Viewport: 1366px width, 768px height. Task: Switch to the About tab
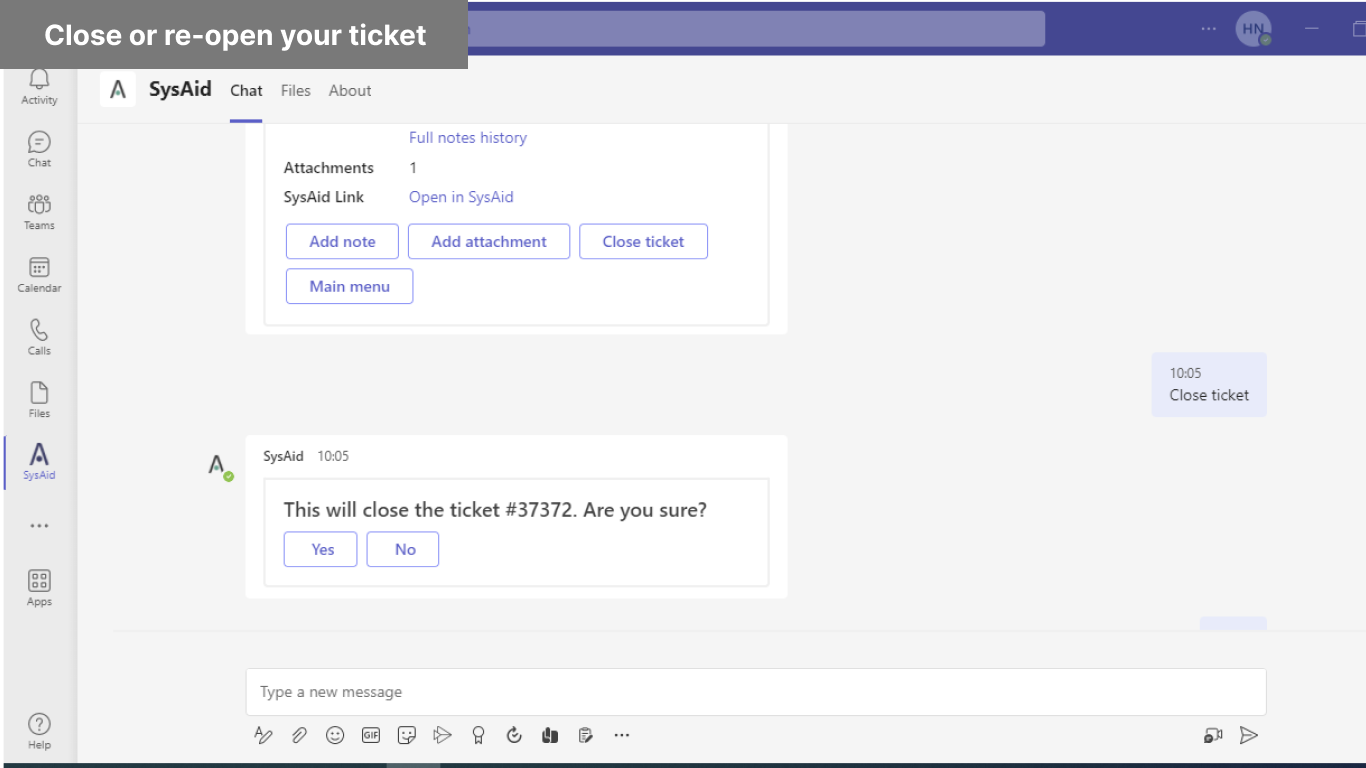(350, 91)
